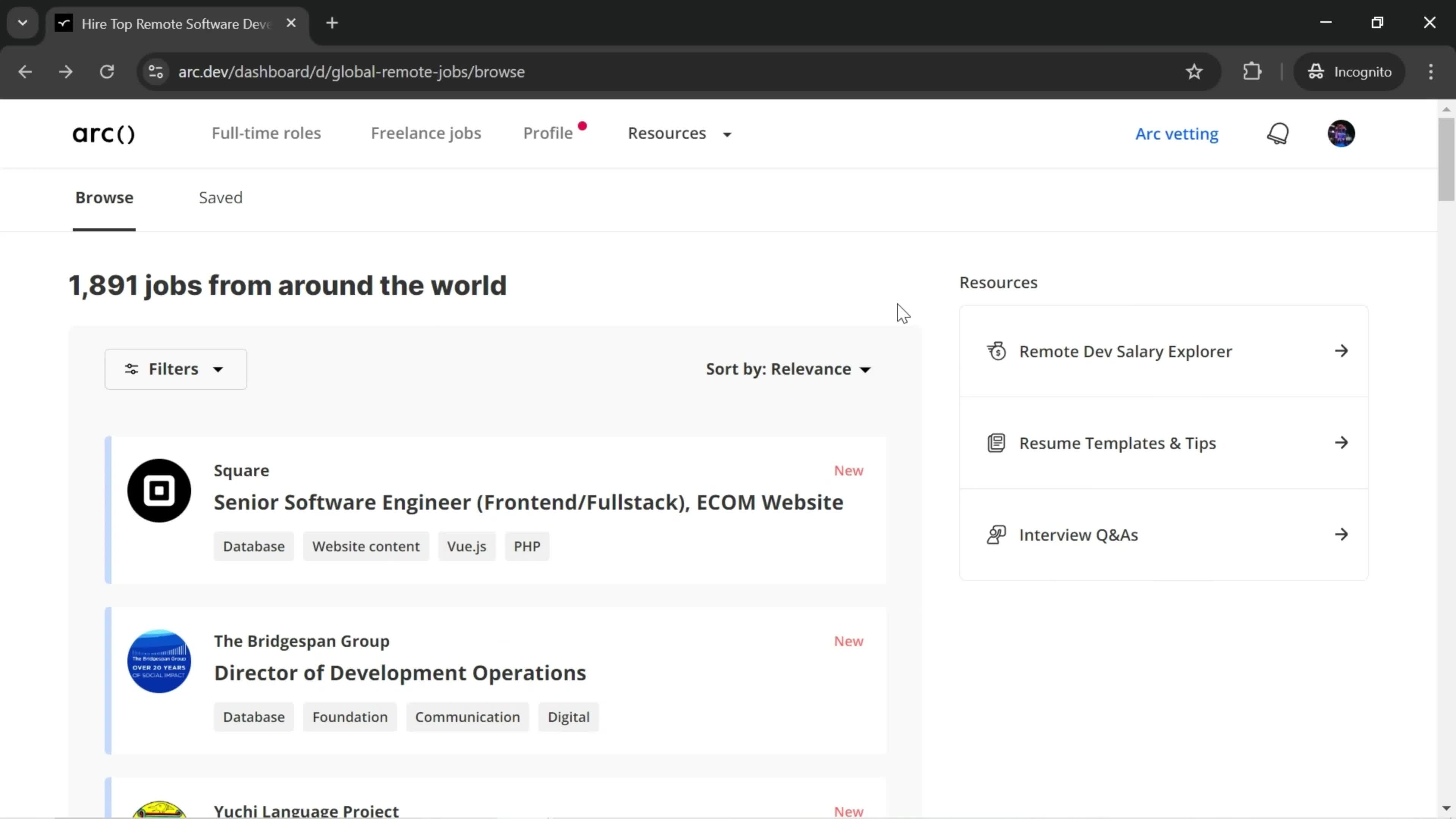The width and height of the screenshot is (1456, 819).
Task: Click the Vue.js skill tag
Action: [467, 546]
